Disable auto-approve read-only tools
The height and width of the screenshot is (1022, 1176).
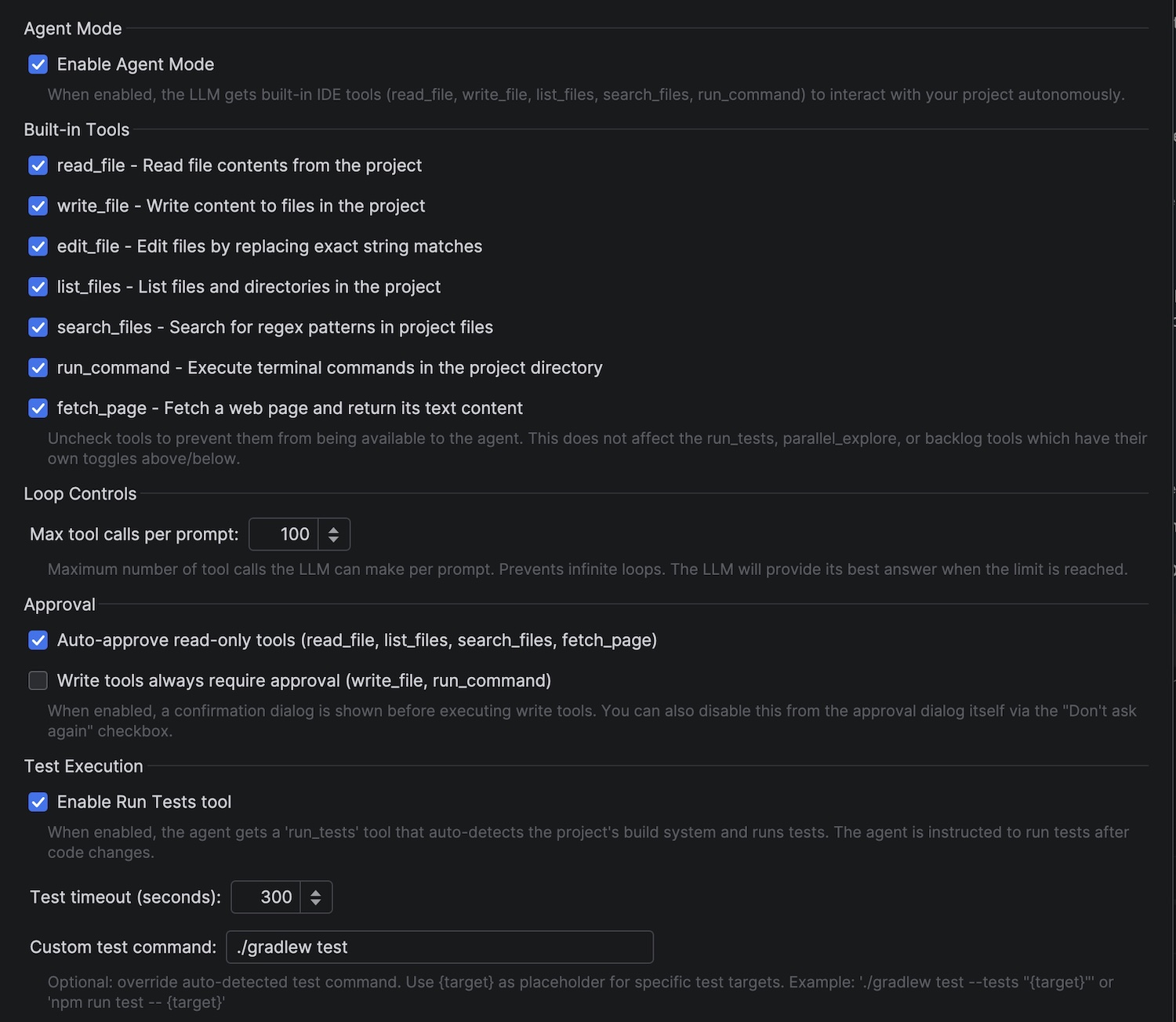[x=38, y=640]
